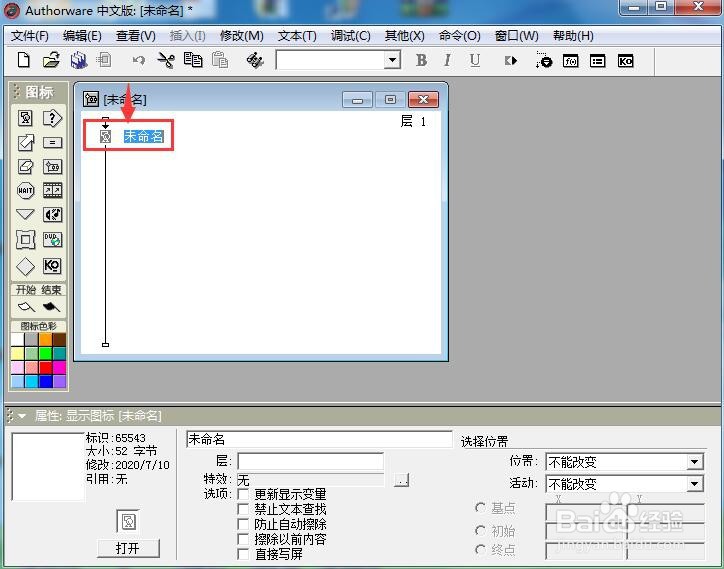Expand the 位置 dropdown
The width and height of the screenshot is (724, 569).
(694, 461)
